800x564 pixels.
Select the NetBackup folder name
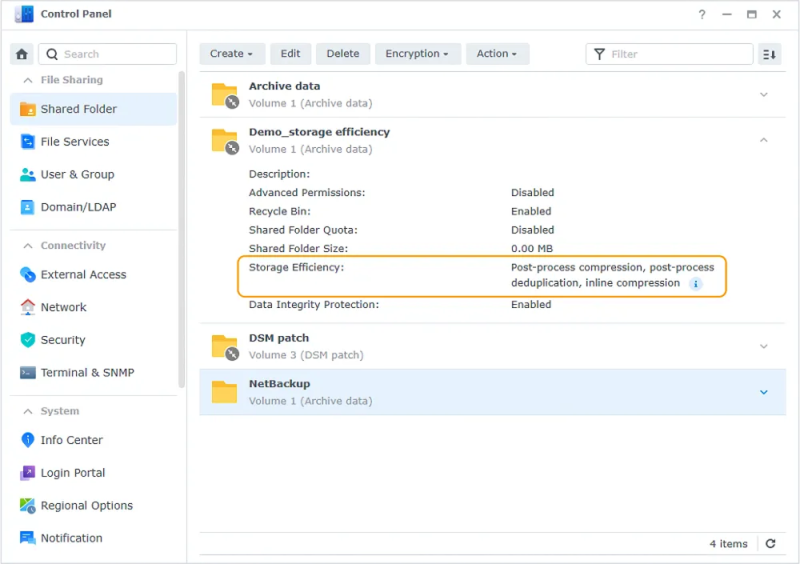tap(279, 384)
